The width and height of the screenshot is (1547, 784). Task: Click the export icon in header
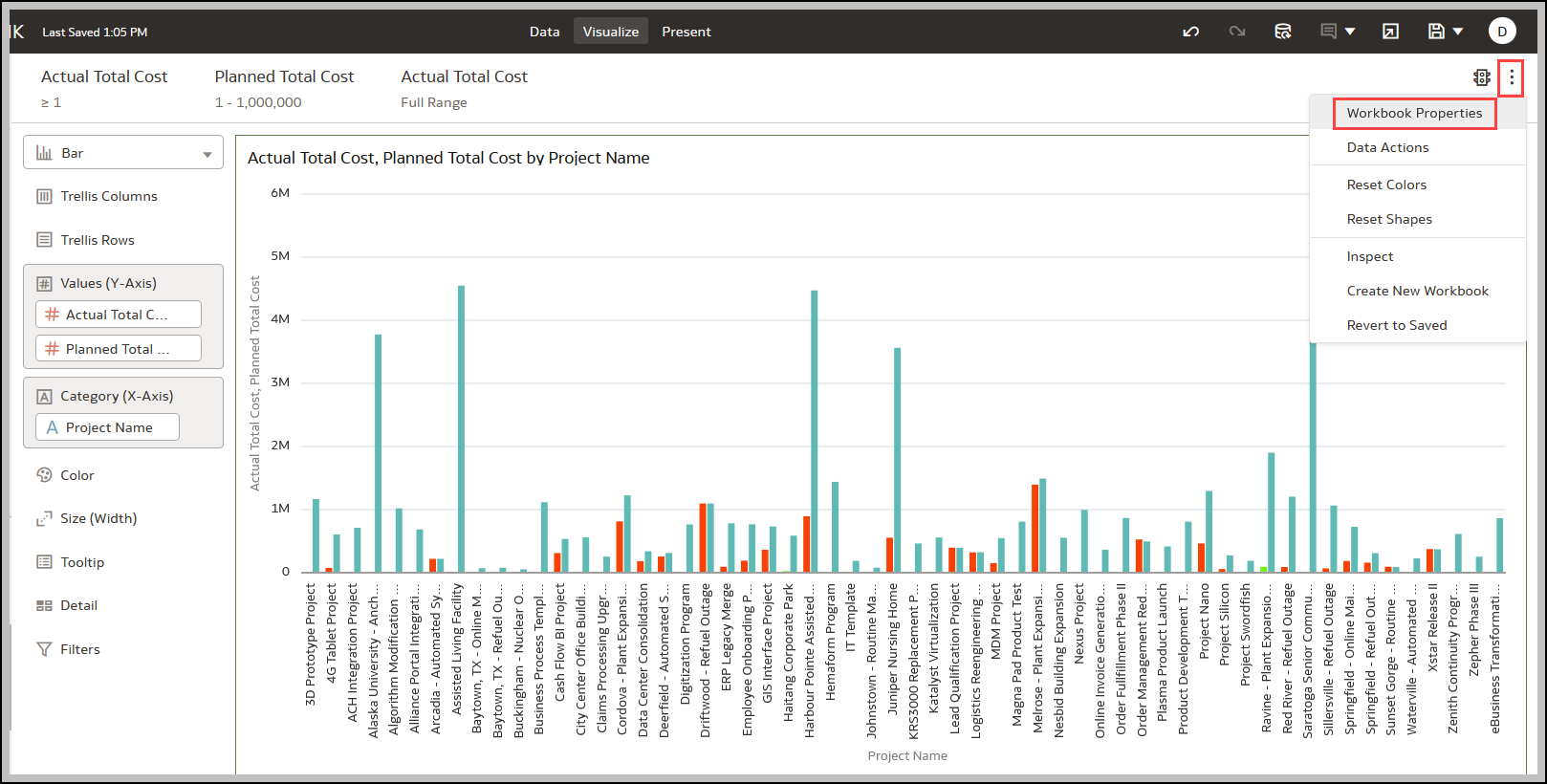[1390, 32]
